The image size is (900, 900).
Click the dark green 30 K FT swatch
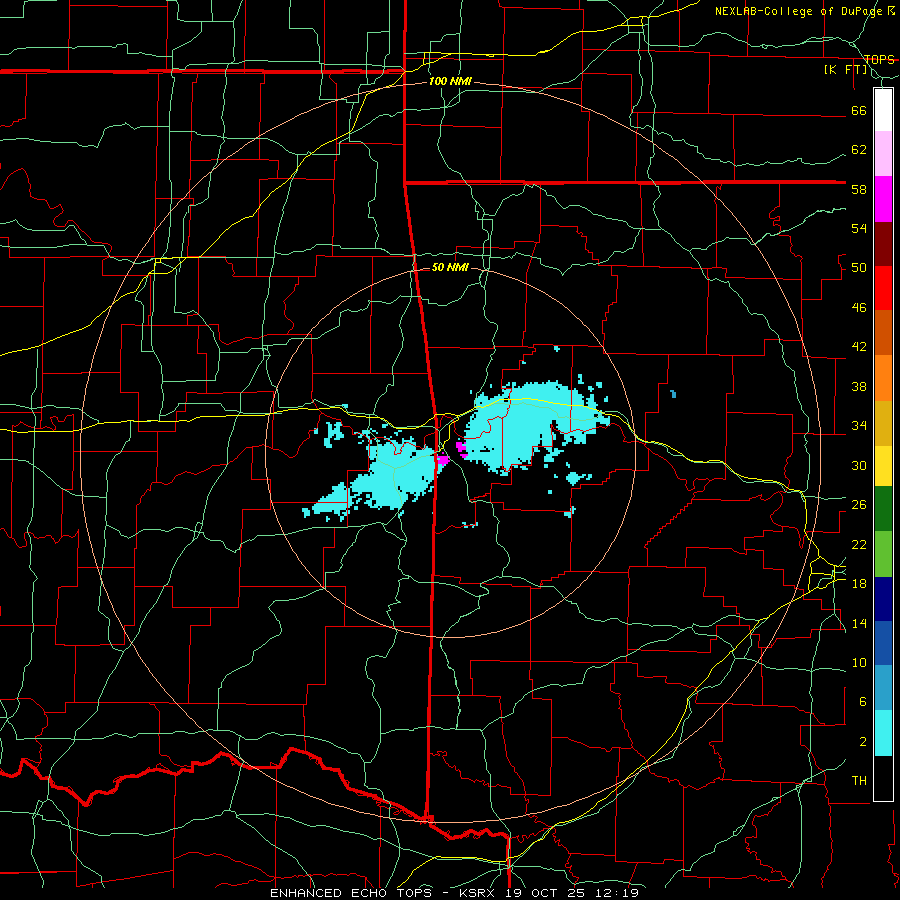(883, 509)
